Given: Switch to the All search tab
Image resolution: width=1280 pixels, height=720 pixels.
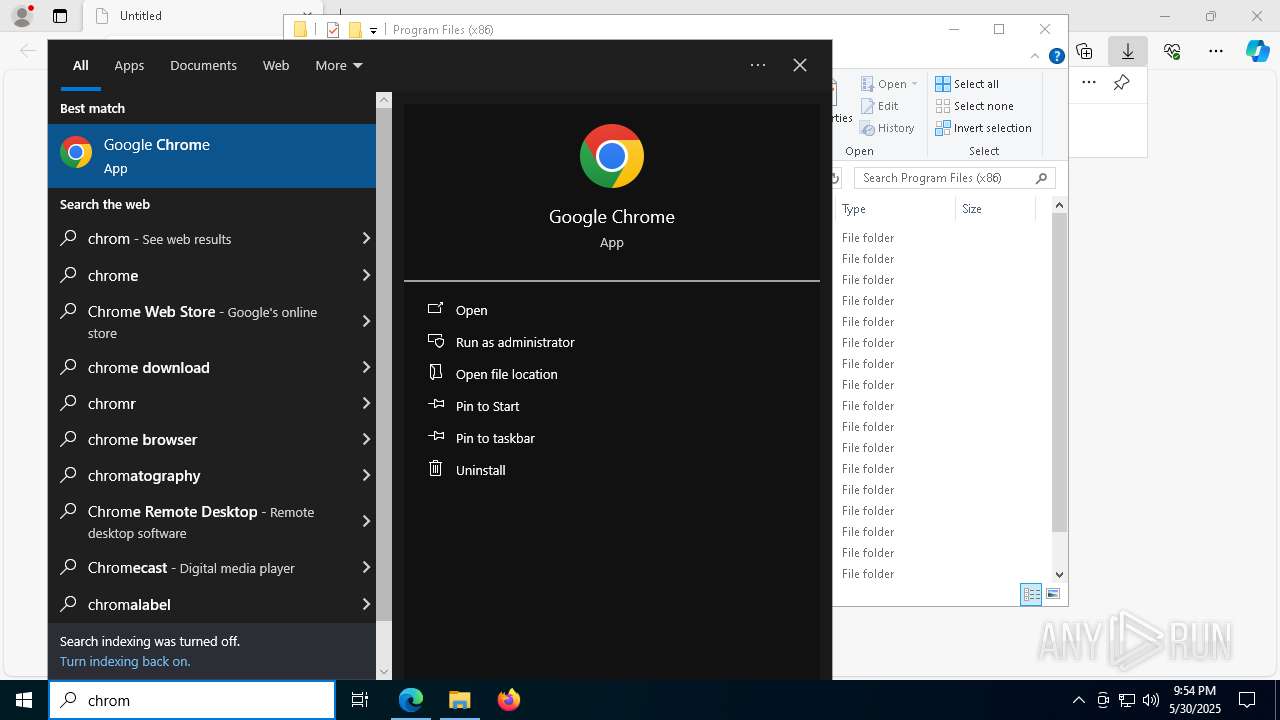Looking at the screenshot, I should point(81,65).
